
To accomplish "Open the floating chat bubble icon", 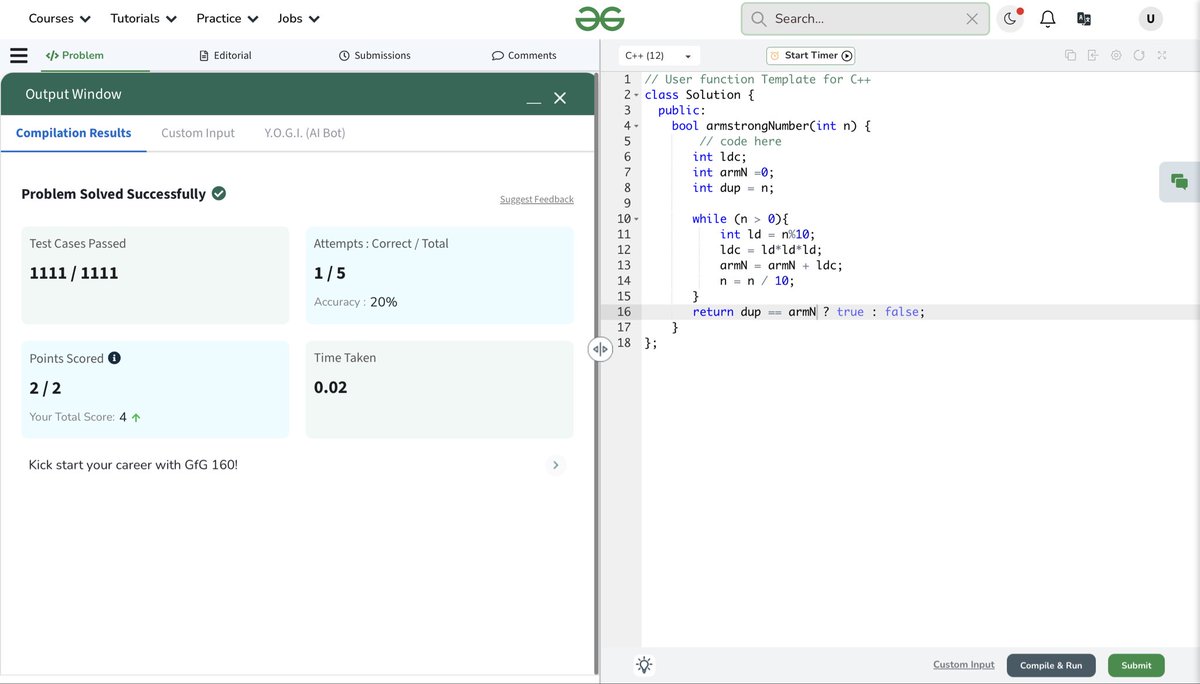I will coord(1179,182).
